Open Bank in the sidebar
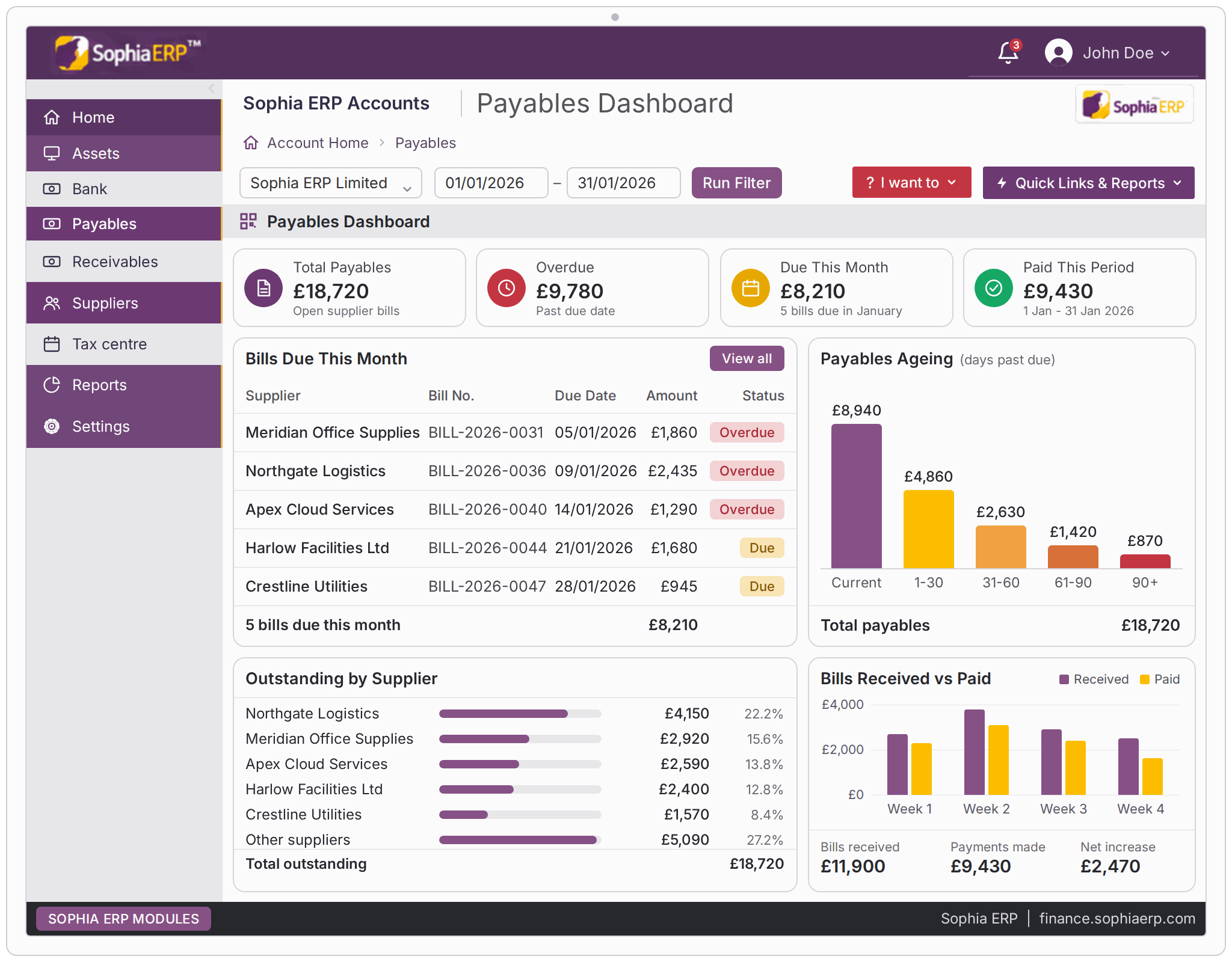 click(124, 189)
